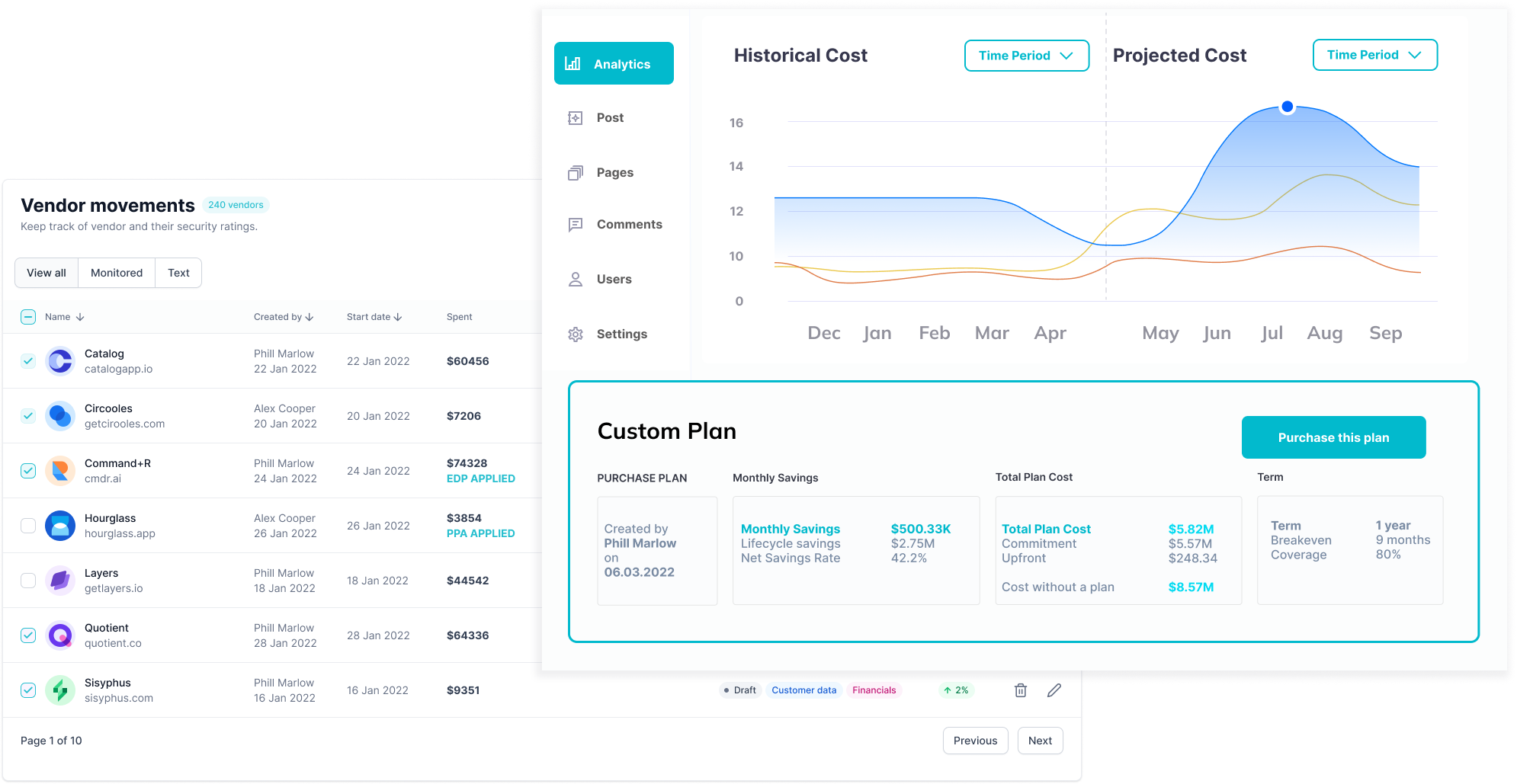Click the PPA APPLIED link
Image resolution: width=1517 pixels, height=784 pixels.
(481, 533)
